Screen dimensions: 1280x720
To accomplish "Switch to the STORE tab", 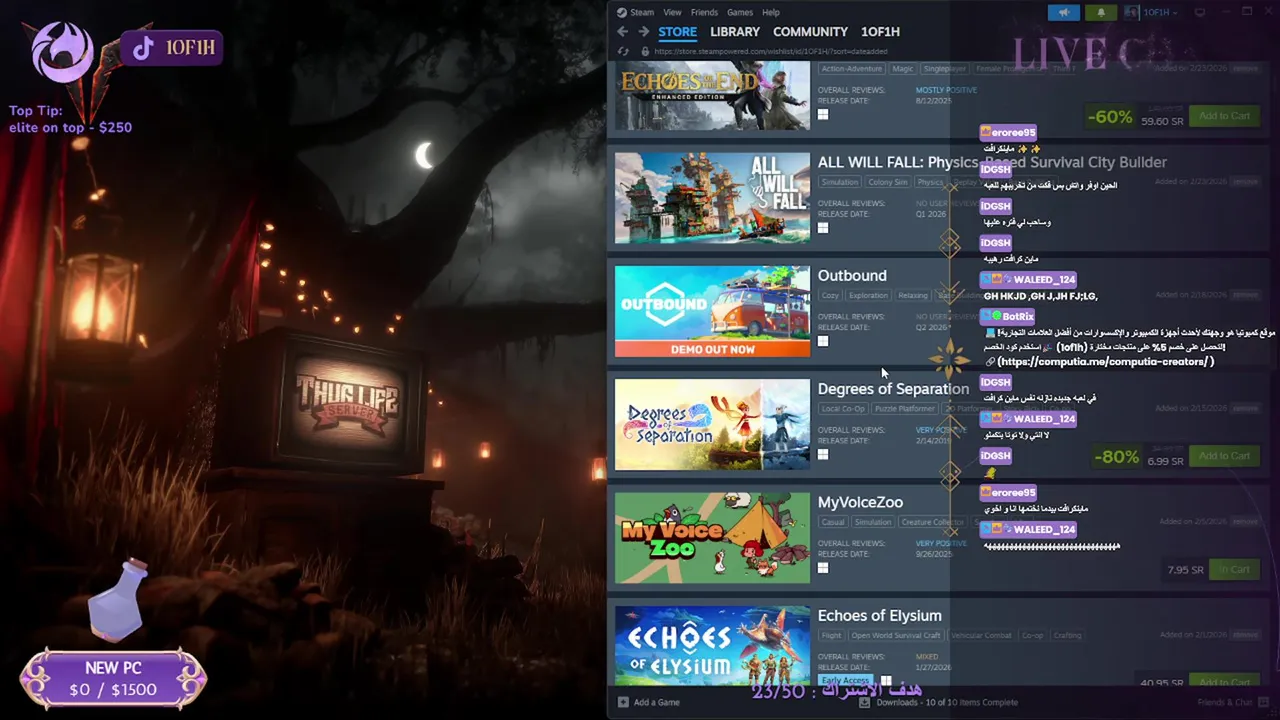I will [x=677, y=32].
